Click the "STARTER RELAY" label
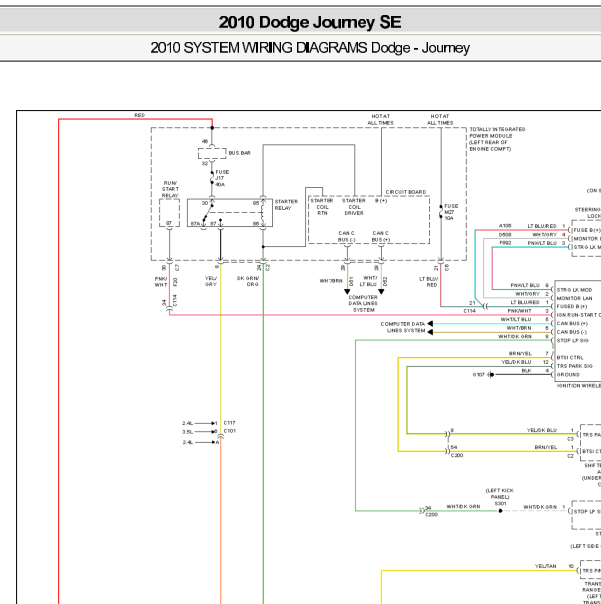Viewport: 601px width, 604px height. tap(286, 205)
